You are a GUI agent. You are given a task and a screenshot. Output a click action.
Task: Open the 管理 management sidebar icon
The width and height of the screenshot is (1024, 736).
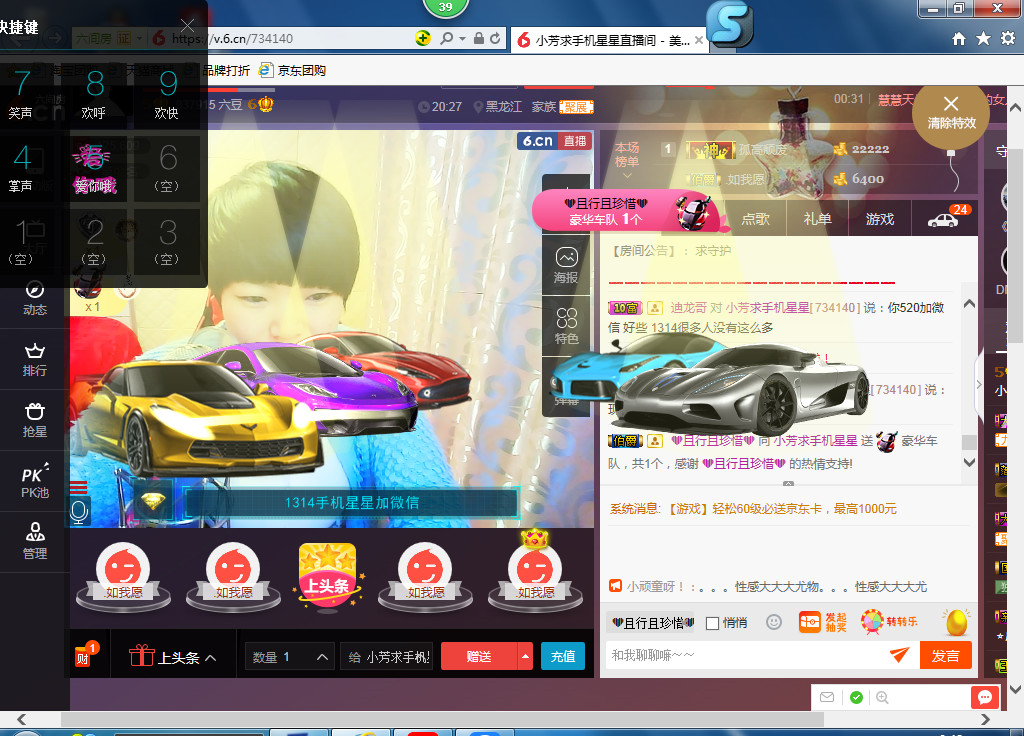[x=35, y=542]
